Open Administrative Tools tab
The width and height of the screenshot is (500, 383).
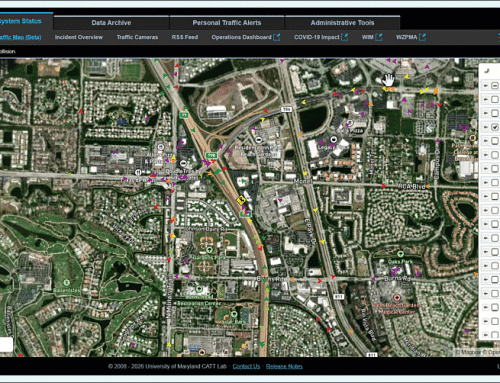point(342,23)
